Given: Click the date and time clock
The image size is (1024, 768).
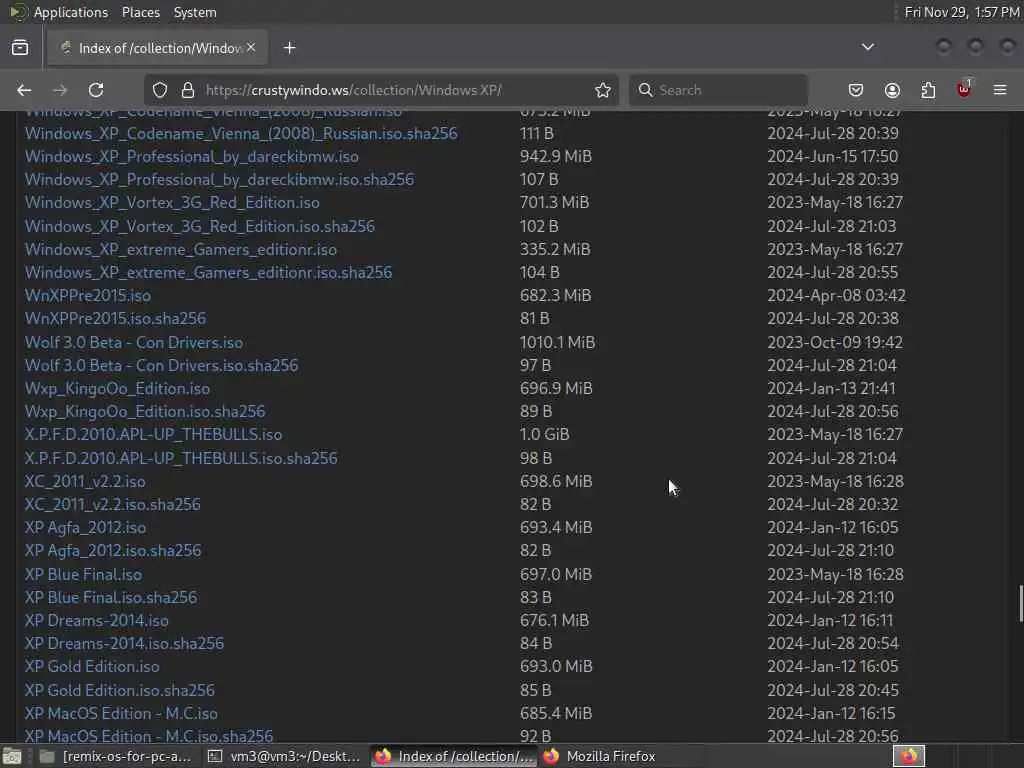Looking at the screenshot, I should coord(961,12).
